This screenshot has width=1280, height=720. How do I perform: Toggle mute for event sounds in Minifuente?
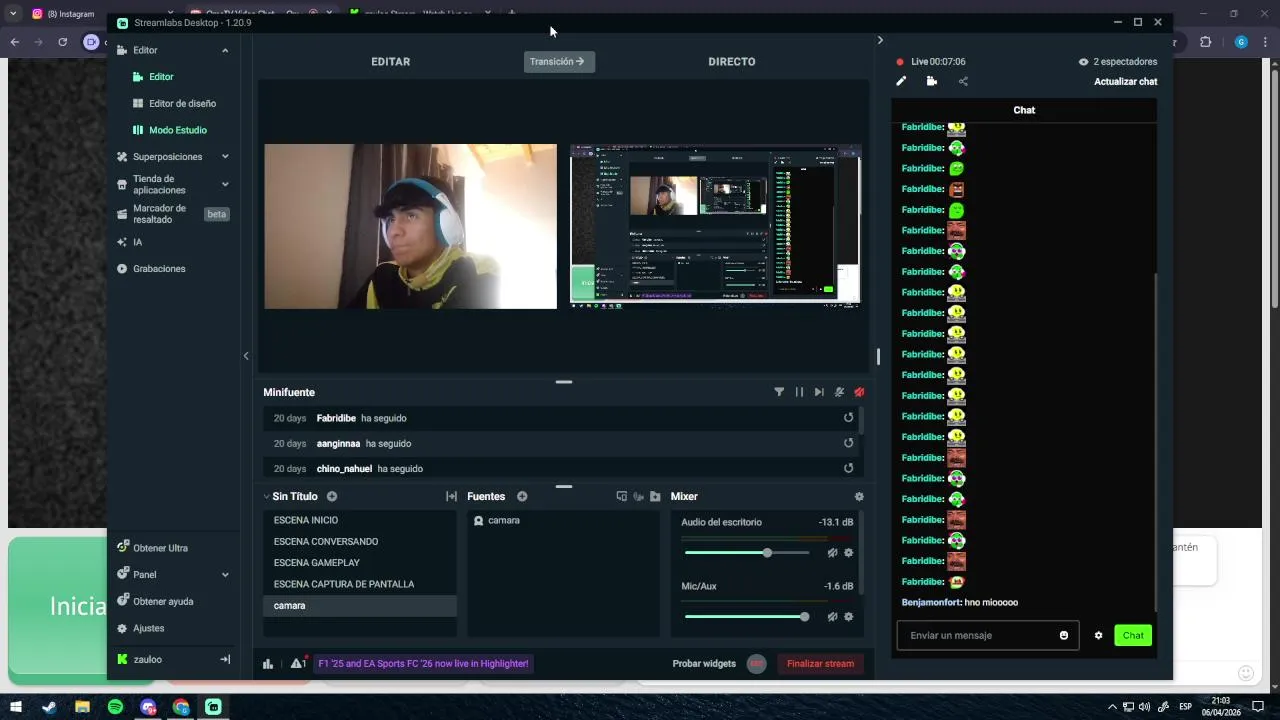coord(839,392)
